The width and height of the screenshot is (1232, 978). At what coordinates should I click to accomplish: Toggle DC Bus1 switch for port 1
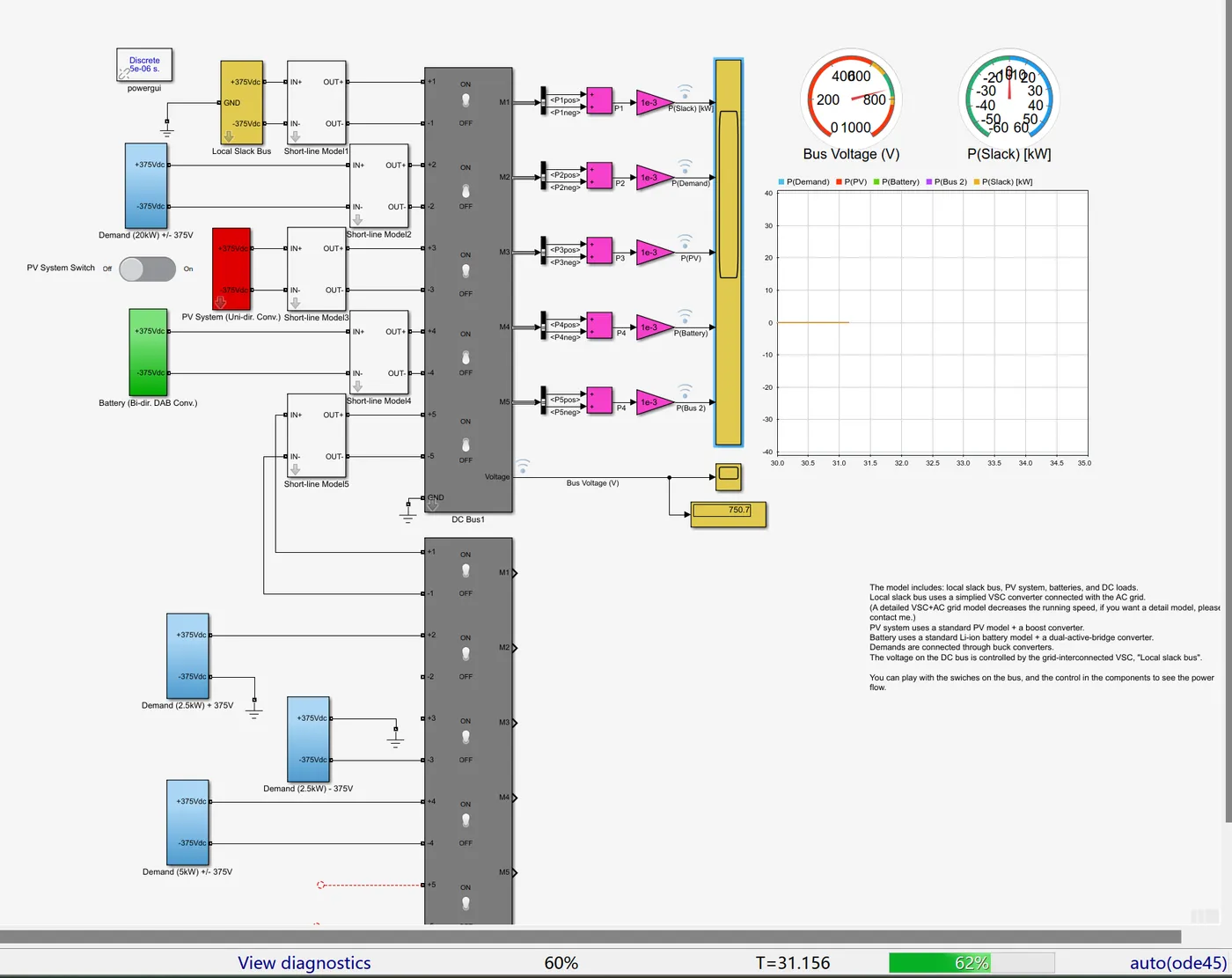tap(466, 101)
